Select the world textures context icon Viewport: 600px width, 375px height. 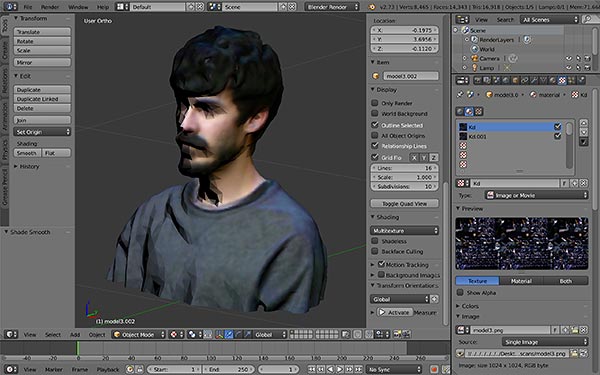[x=460, y=111]
